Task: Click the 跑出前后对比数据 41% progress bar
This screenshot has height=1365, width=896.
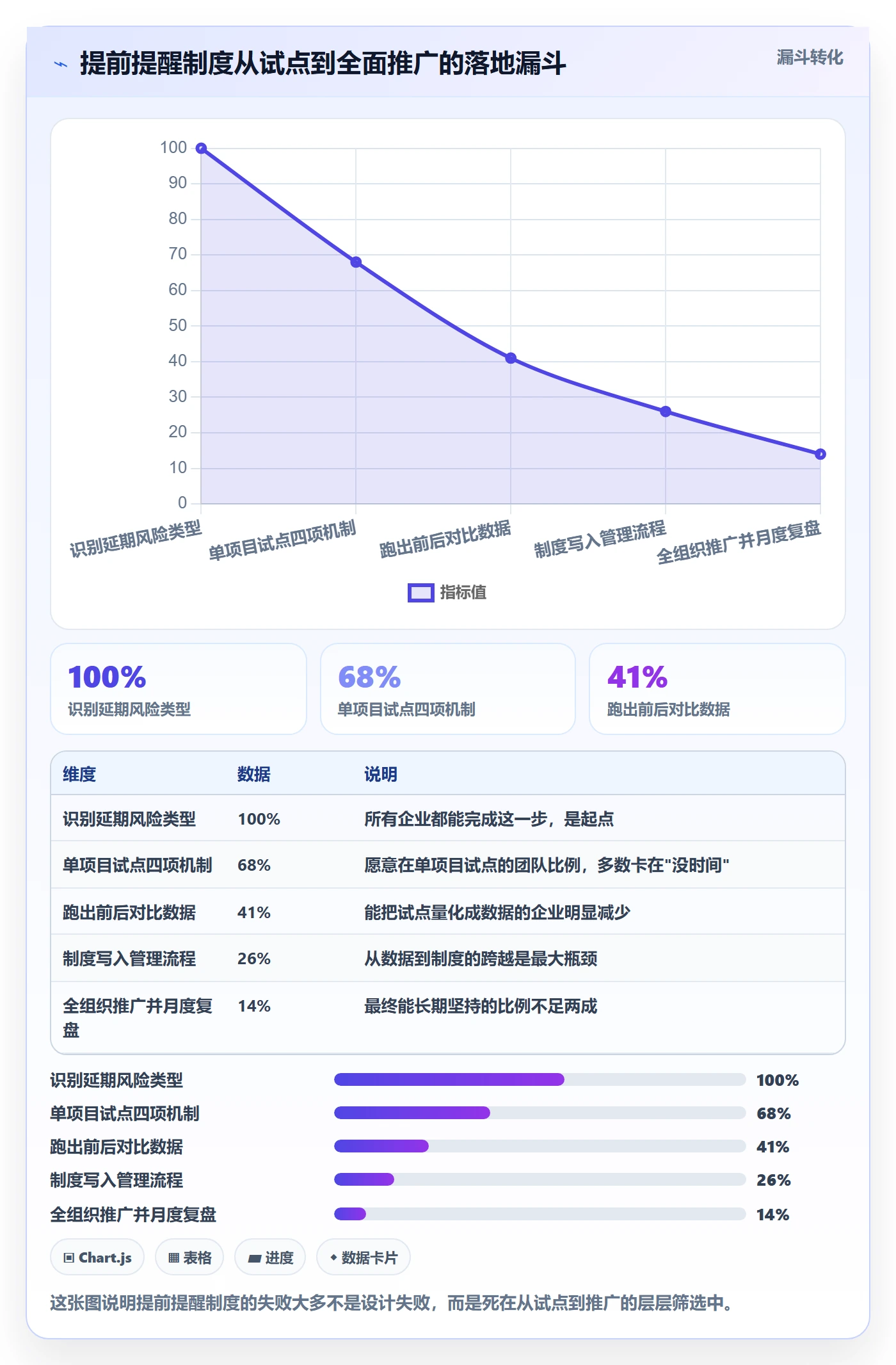Action: tap(540, 1146)
